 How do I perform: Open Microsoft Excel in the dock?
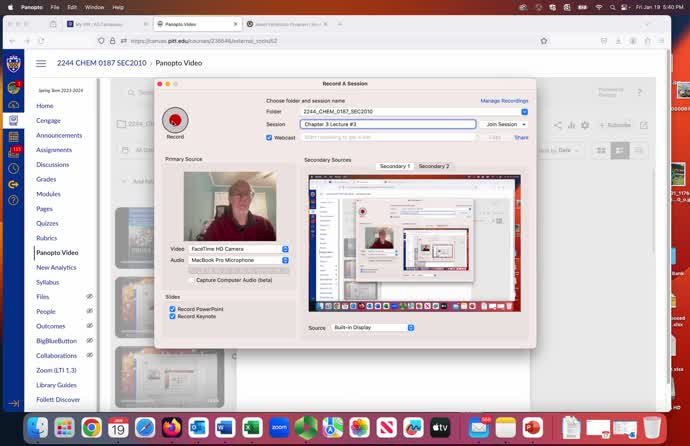point(252,428)
